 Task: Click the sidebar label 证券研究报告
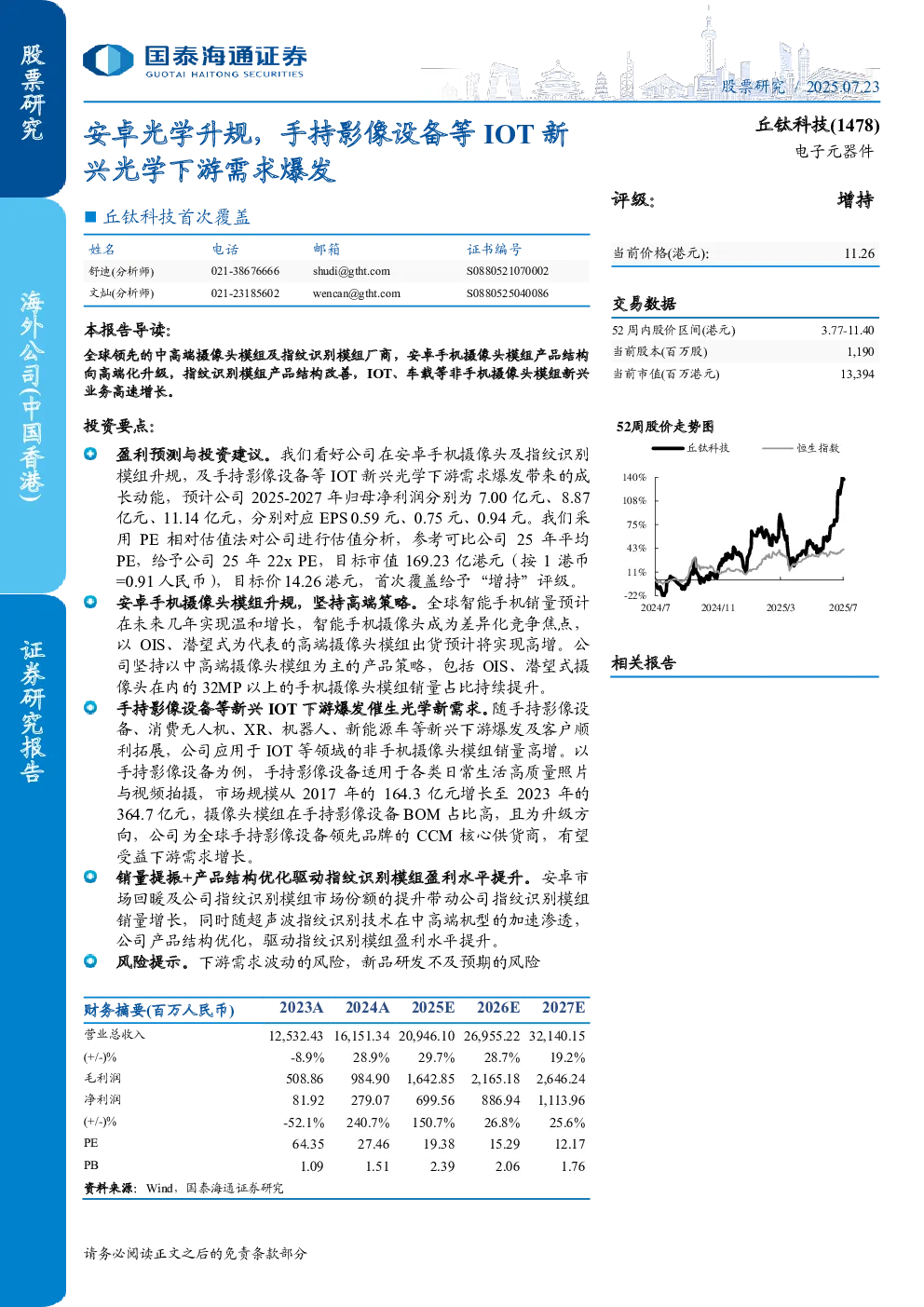33,711
